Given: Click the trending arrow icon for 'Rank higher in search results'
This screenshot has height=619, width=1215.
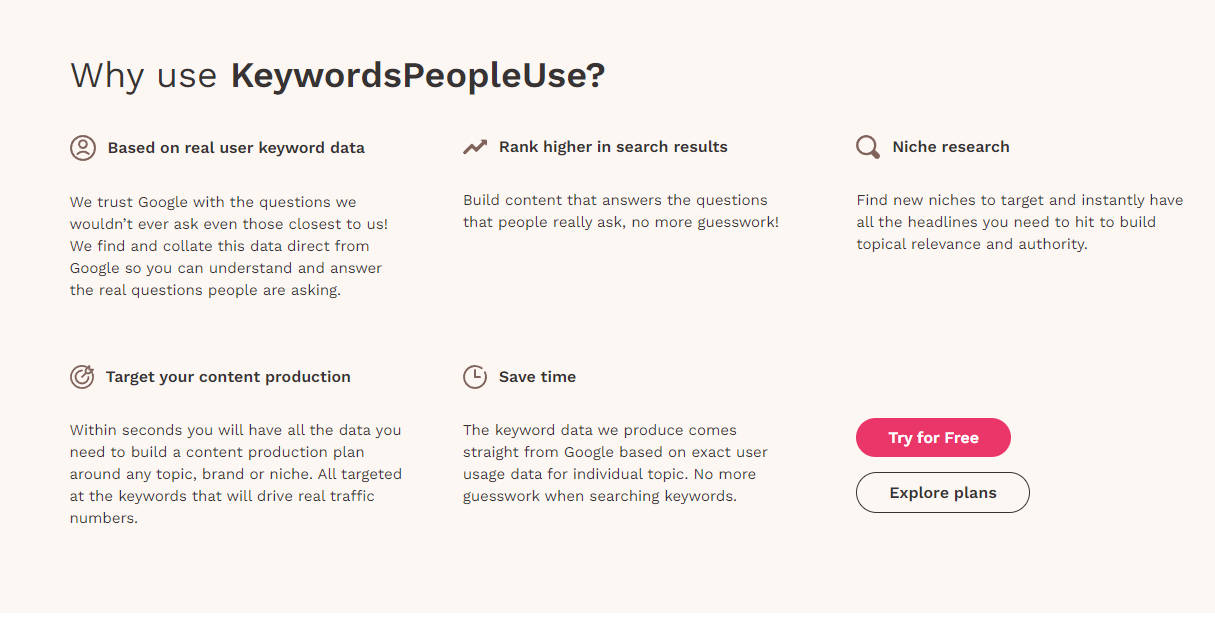Looking at the screenshot, I should pos(475,145).
